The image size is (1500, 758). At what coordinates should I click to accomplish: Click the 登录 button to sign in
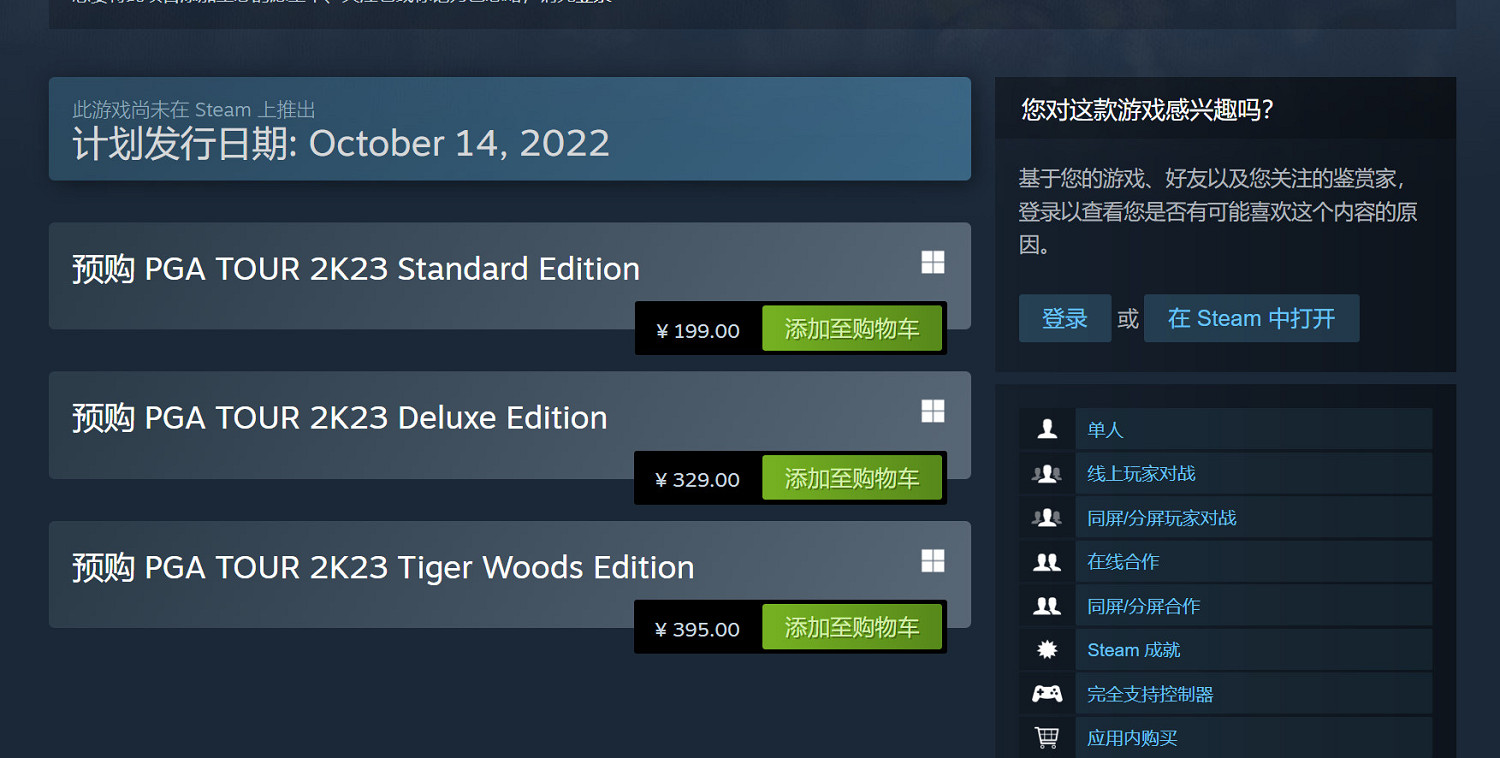(1064, 318)
